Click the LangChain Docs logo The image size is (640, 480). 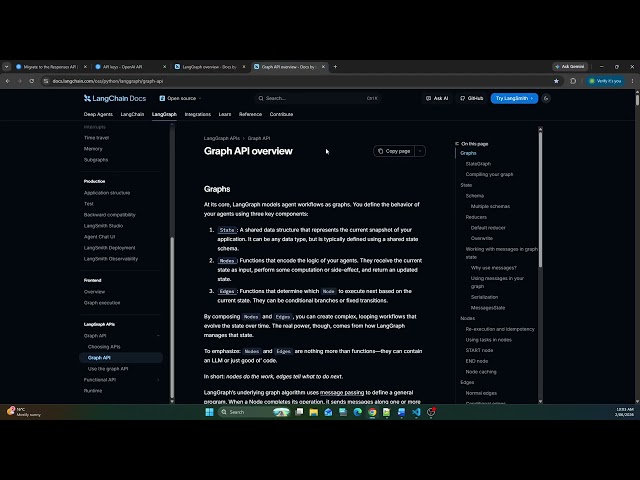coord(115,98)
